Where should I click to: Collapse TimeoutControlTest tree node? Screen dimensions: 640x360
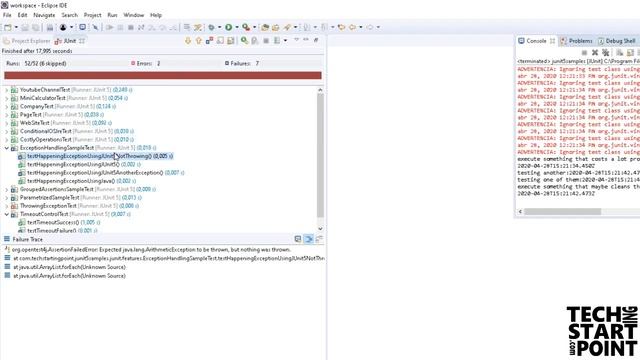[x=7, y=214]
